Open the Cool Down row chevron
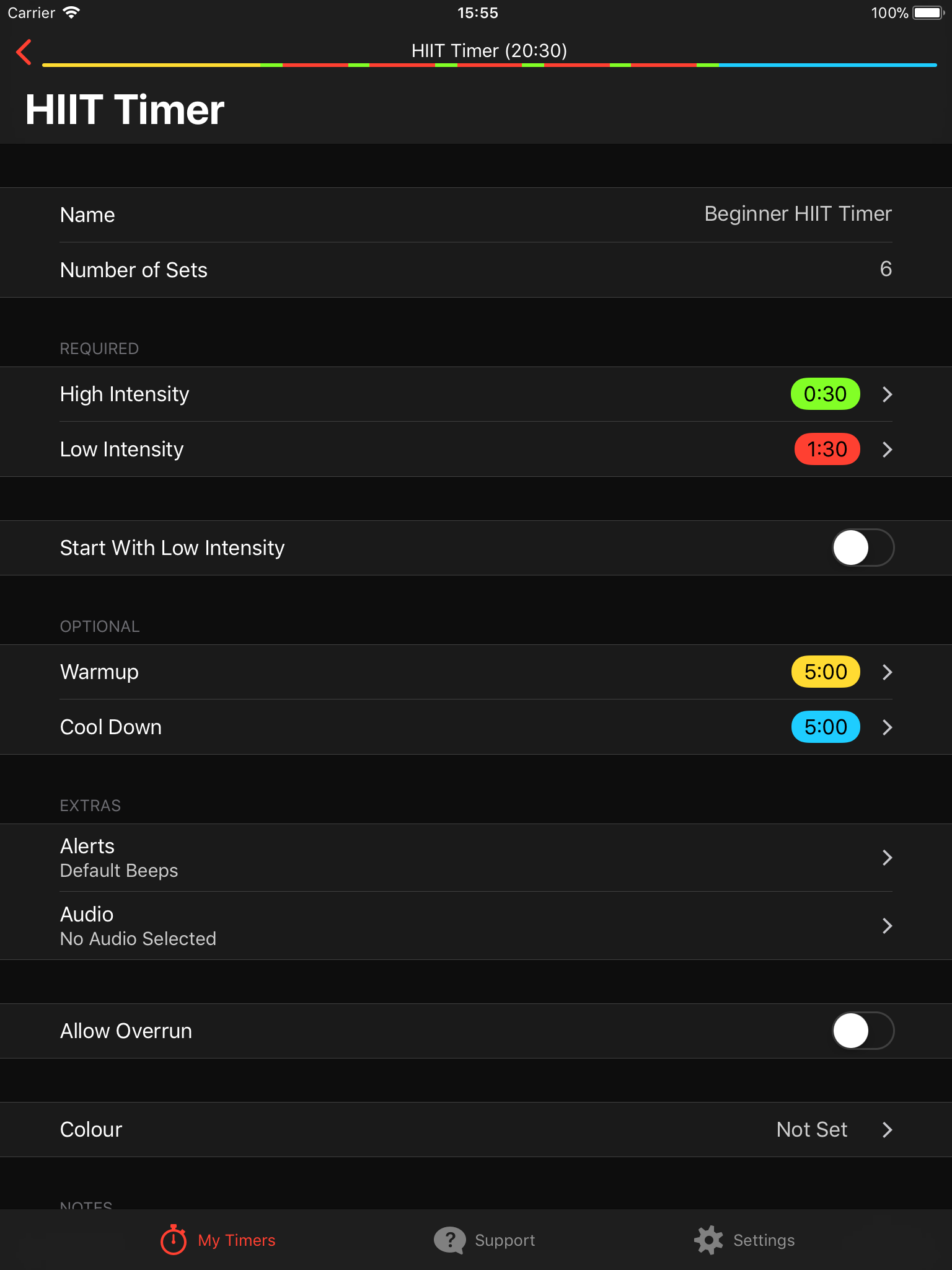Viewport: 952px width, 1270px height. click(x=887, y=727)
